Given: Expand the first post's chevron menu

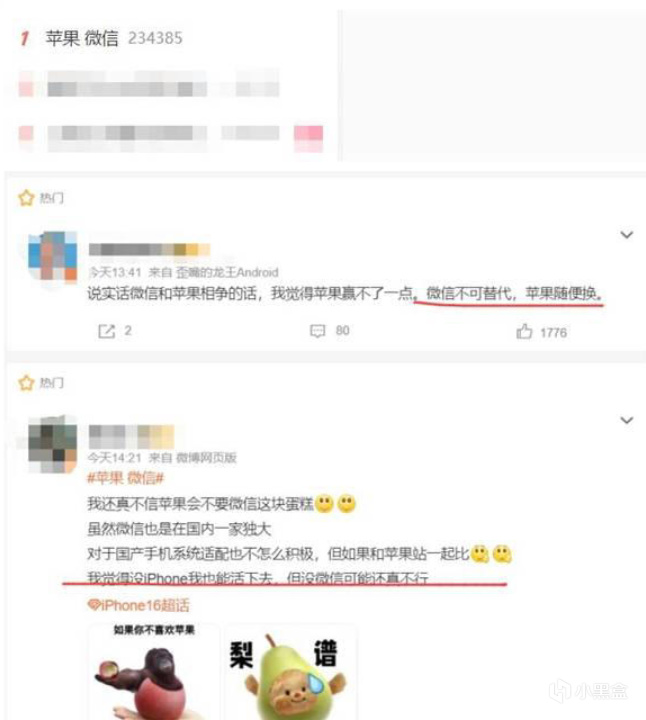Looking at the screenshot, I should coord(627,235).
